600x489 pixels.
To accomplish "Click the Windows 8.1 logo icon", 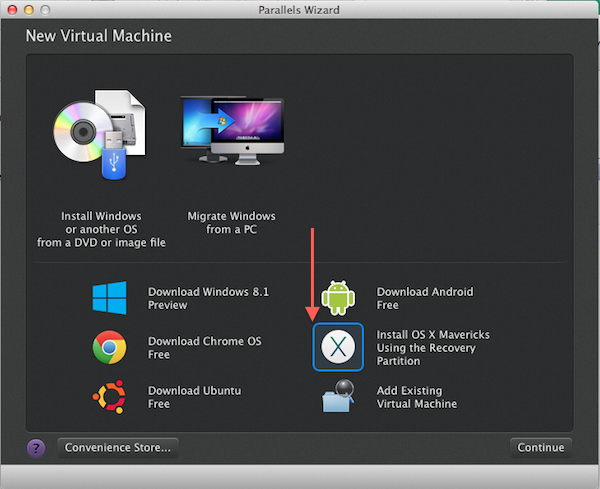I will (x=109, y=298).
